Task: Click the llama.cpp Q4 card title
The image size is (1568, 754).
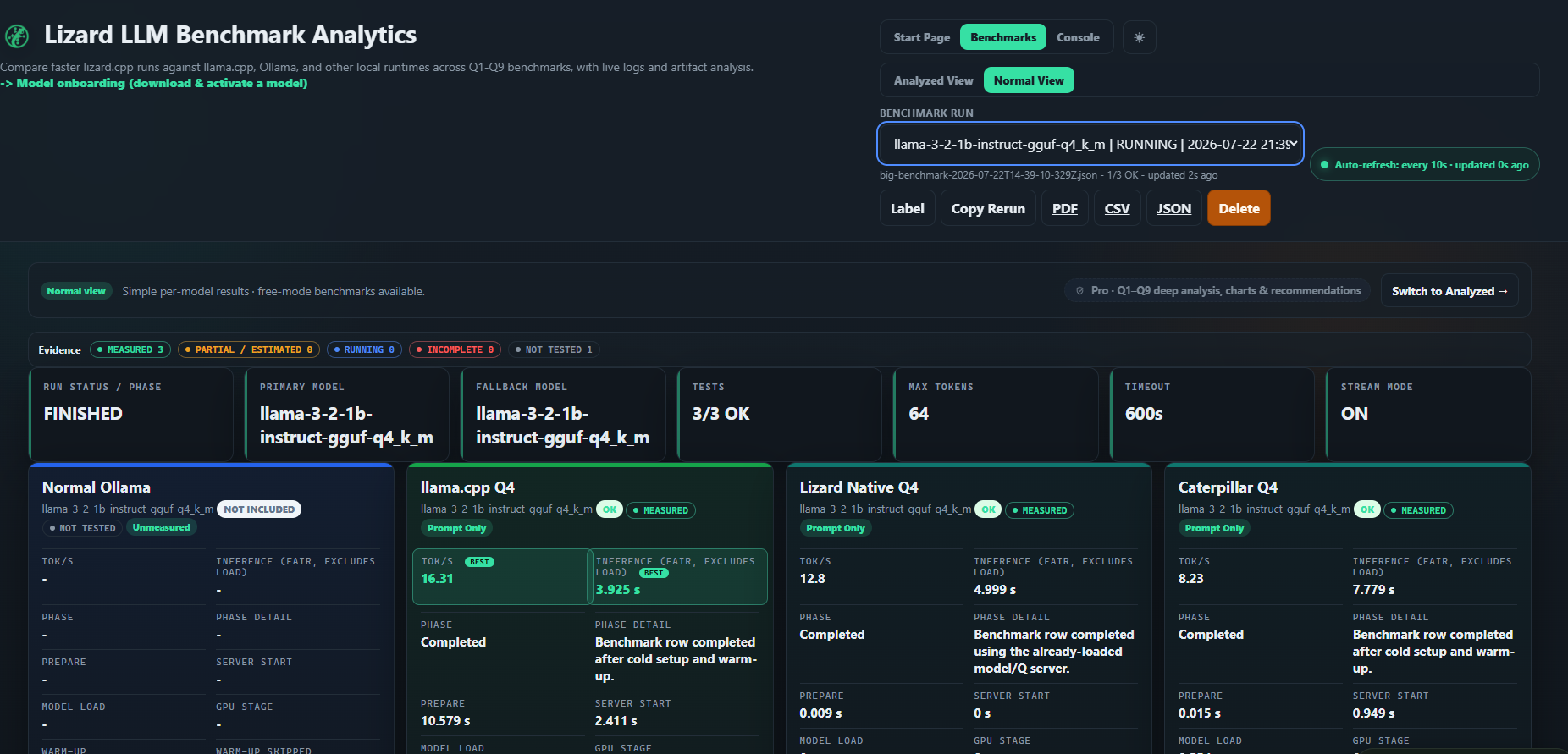Action: (x=467, y=487)
